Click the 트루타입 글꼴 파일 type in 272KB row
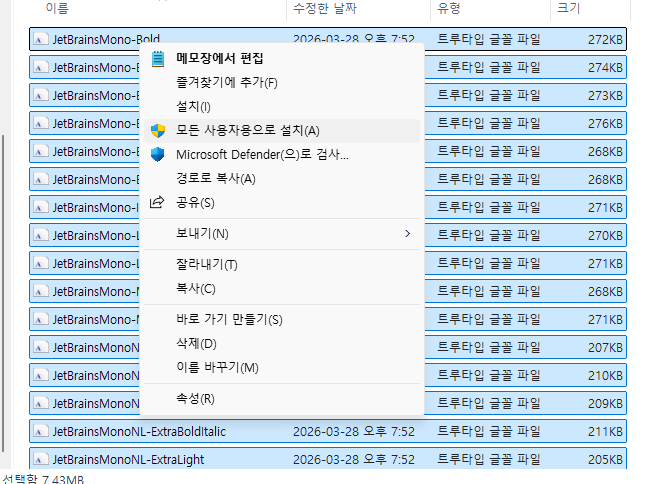Screen dimensions: 665x484 489,39
